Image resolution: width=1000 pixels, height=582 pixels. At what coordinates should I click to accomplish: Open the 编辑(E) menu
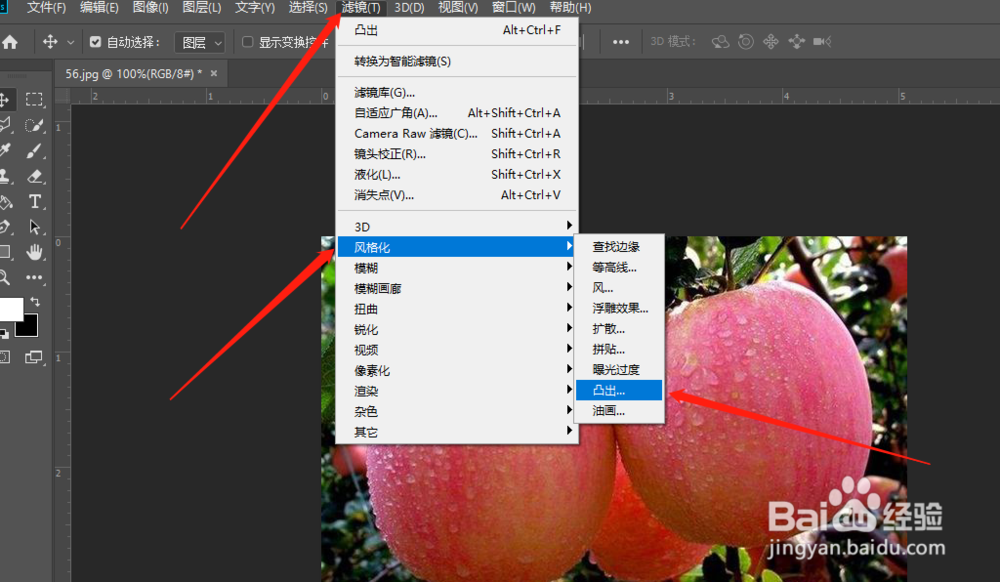pos(99,8)
